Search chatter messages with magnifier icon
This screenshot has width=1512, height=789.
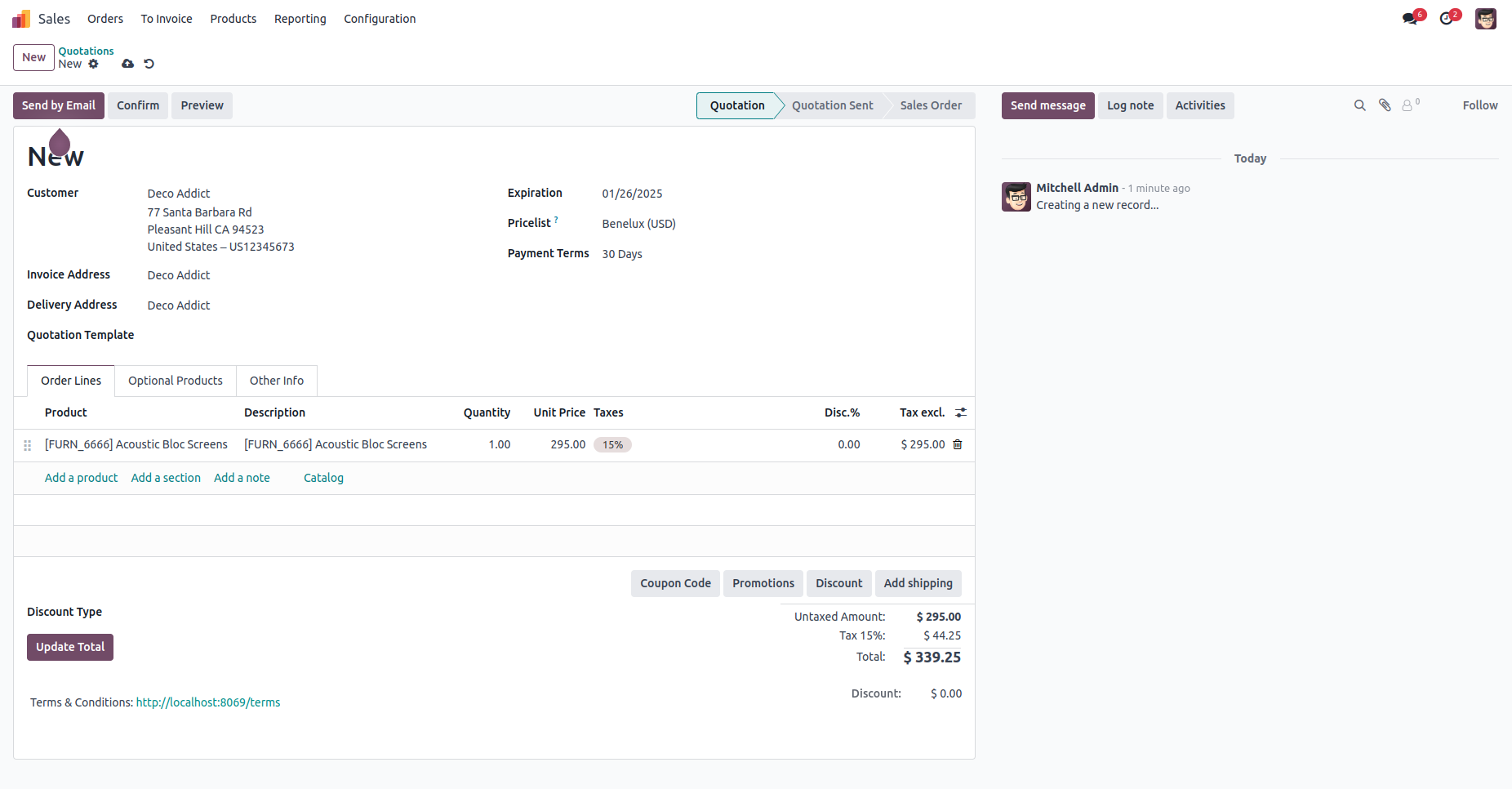(x=1359, y=105)
